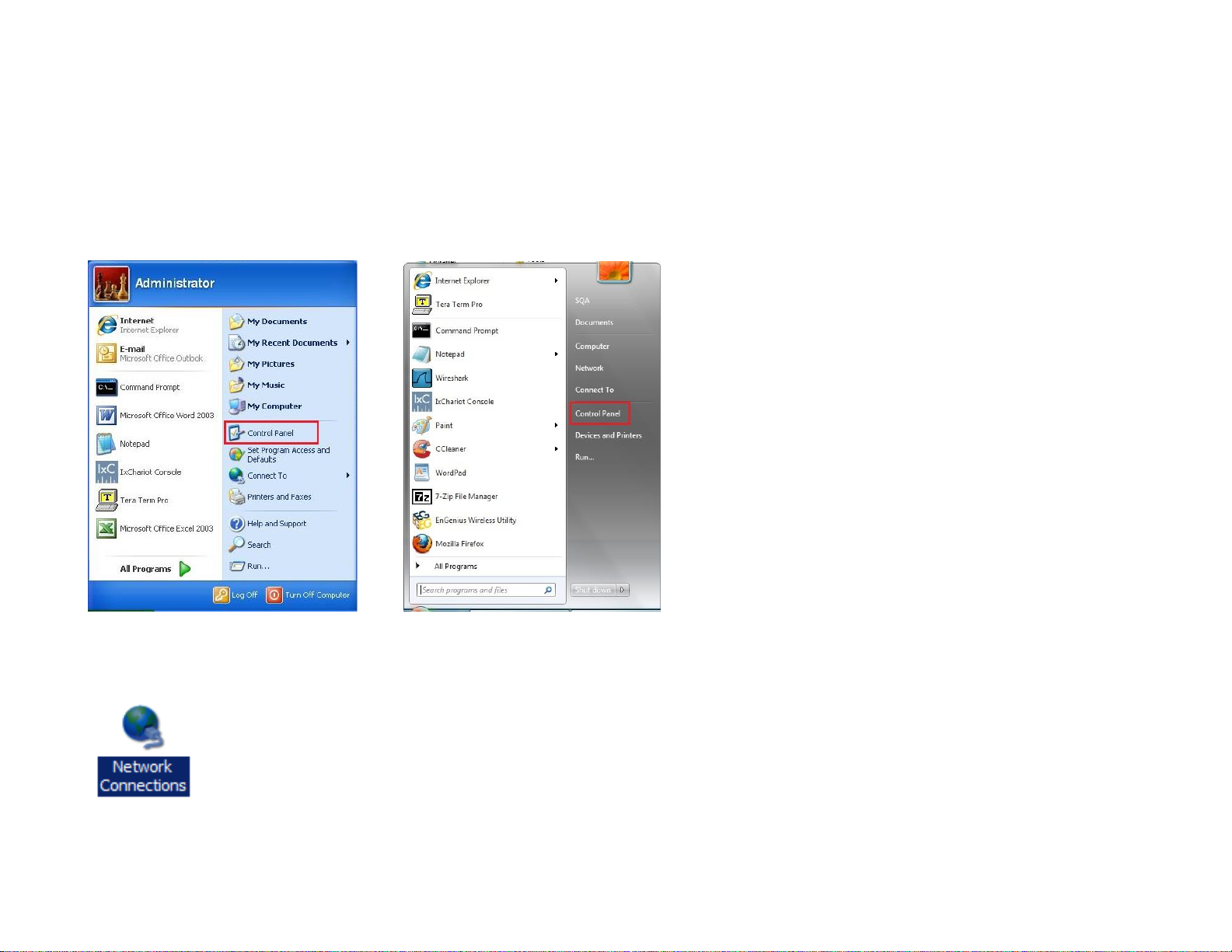Expand the Paint jump list arrow
1232x952 pixels.
point(557,425)
